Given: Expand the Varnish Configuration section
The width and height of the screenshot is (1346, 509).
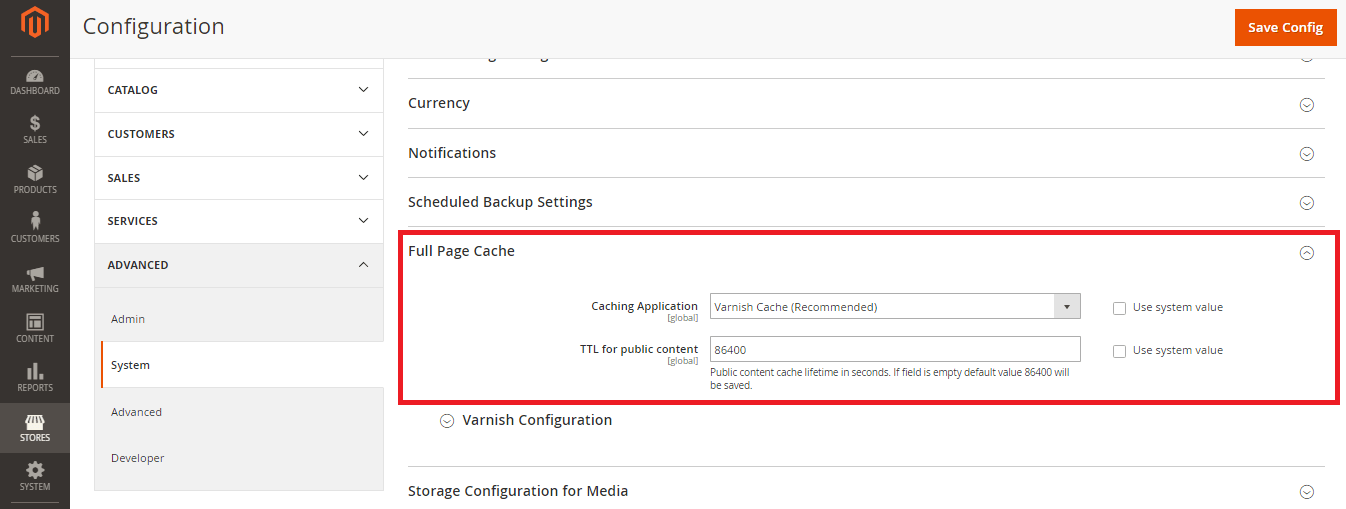Looking at the screenshot, I should 447,421.
